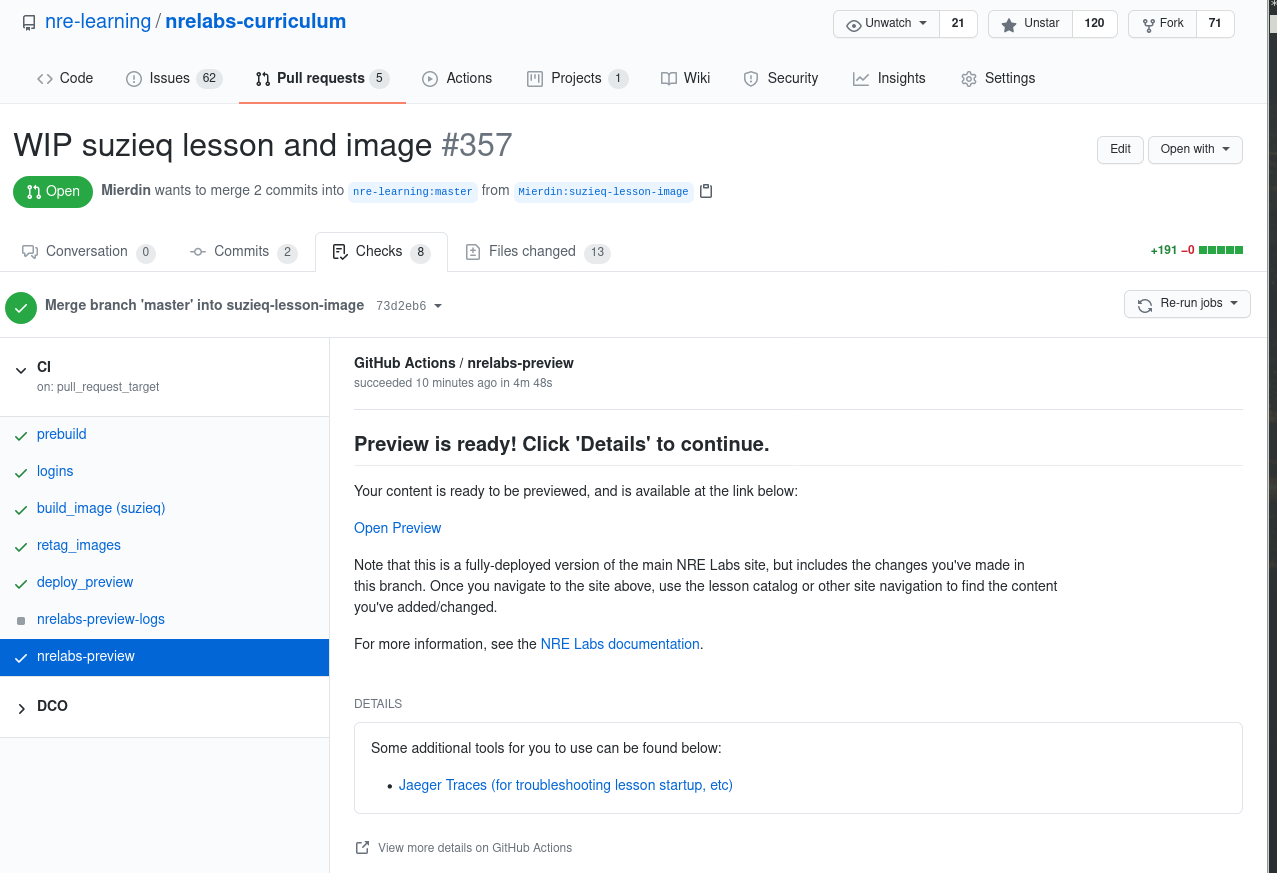The height and width of the screenshot is (873, 1277).
Task: Go to the Code tab
Action: pyautogui.click(x=65, y=78)
